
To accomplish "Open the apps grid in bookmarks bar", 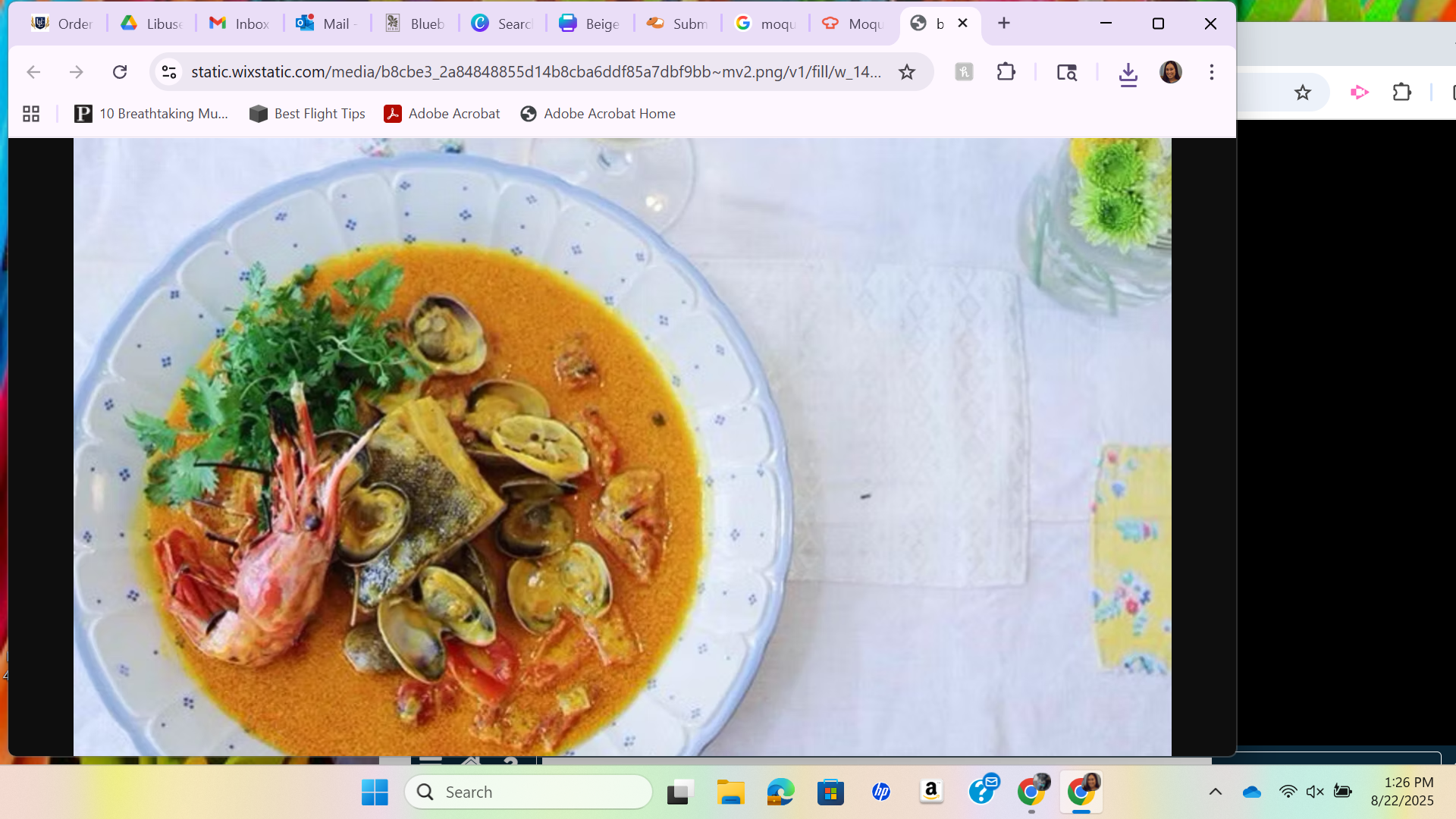I will click(31, 114).
